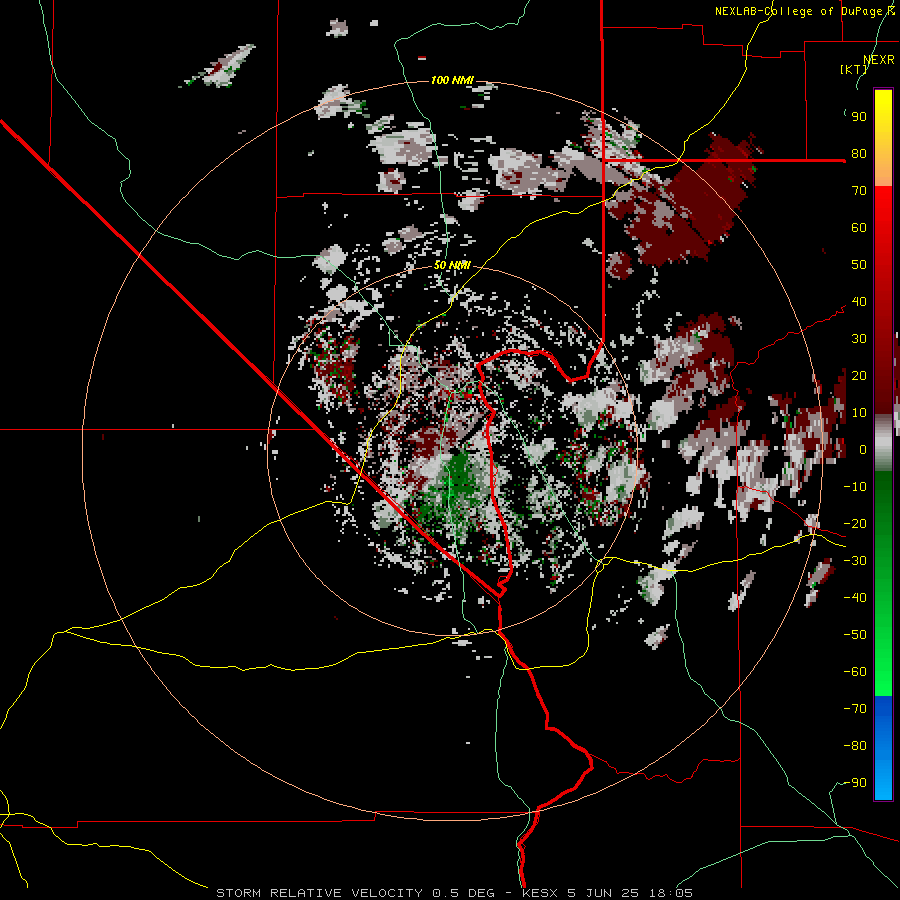Viewport: 900px width, 900px height.
Task: Click the -50 value on velocity scale
Action: tap(855, 635)
